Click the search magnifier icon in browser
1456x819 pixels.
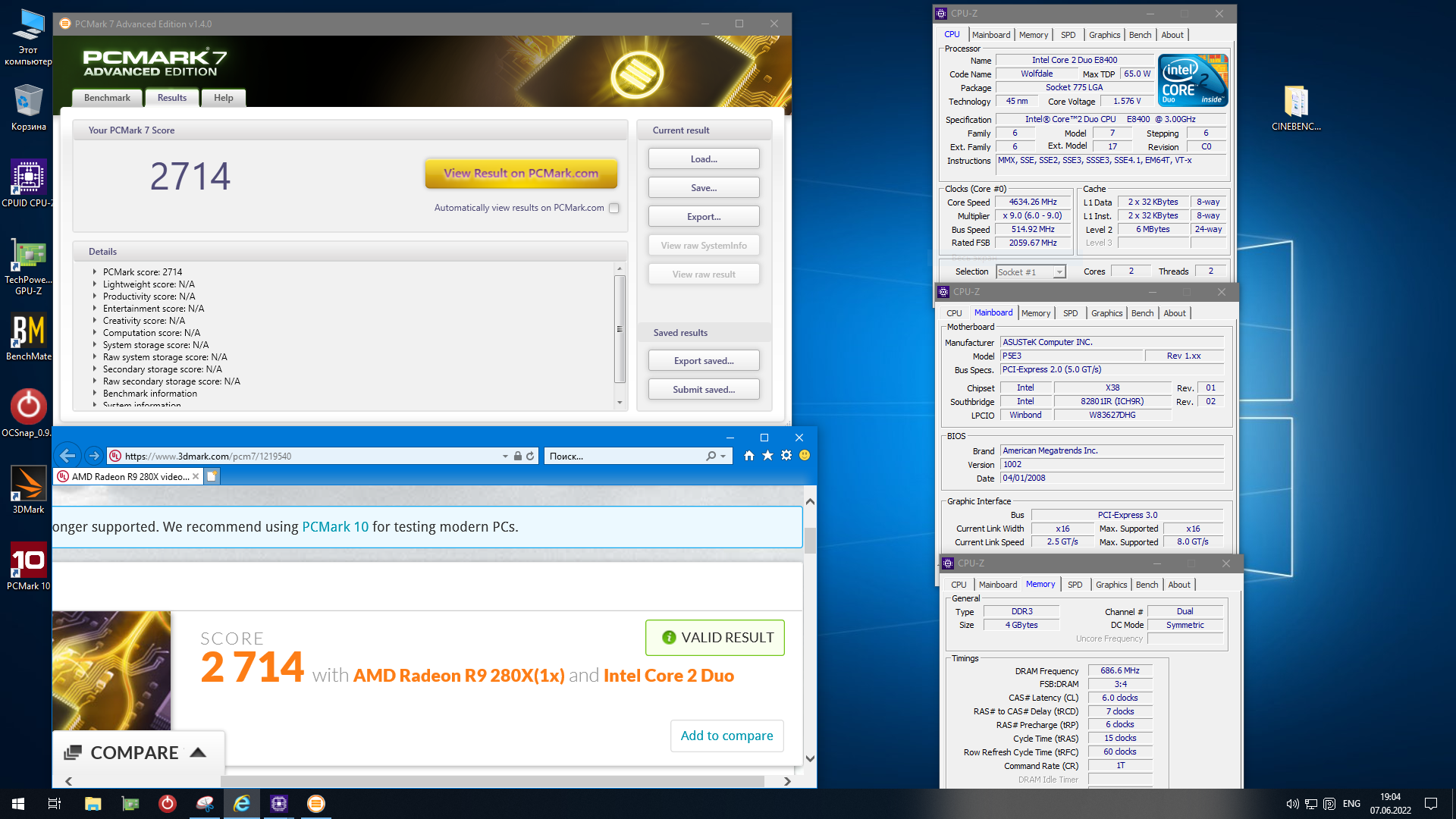[x=711, y=456]
